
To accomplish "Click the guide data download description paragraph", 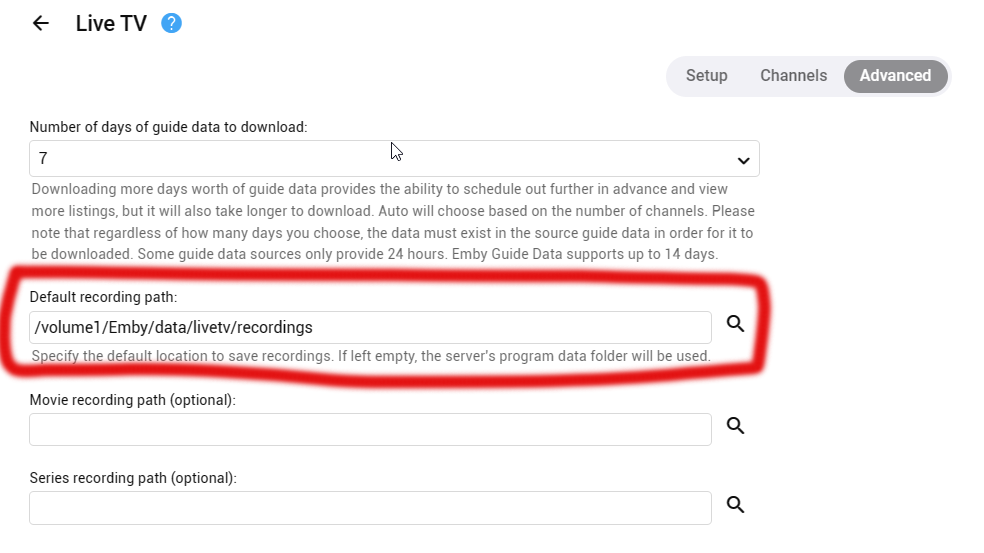I will coord(392,221).
